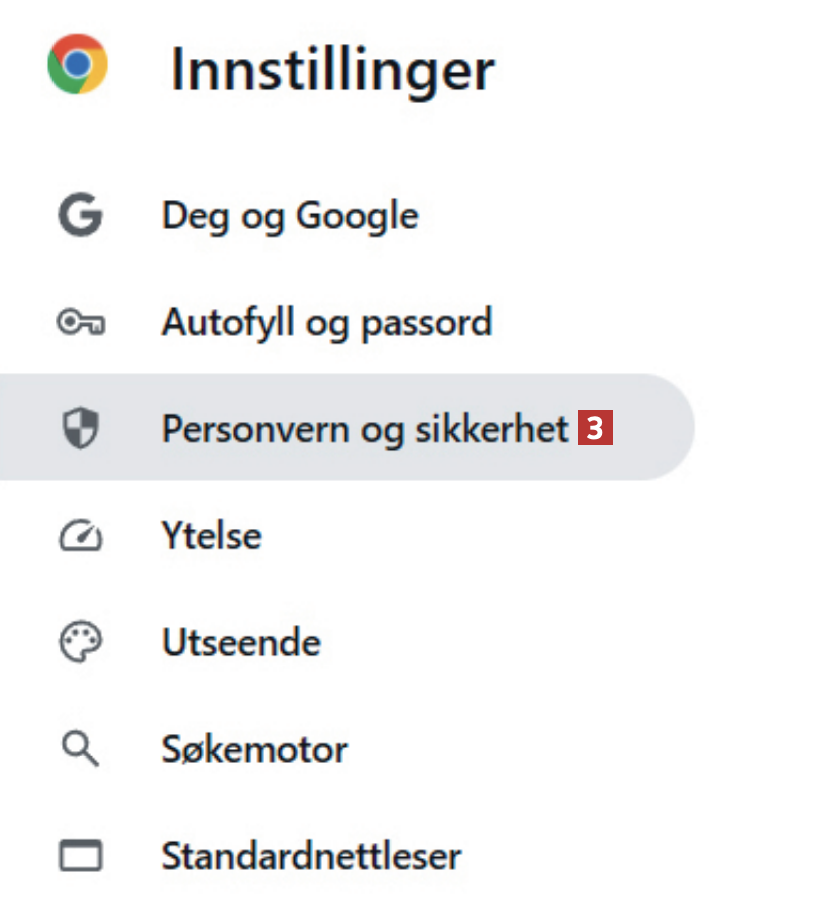Switch to the Utseende section
The image size is (840, 914).
pos(241,643)
